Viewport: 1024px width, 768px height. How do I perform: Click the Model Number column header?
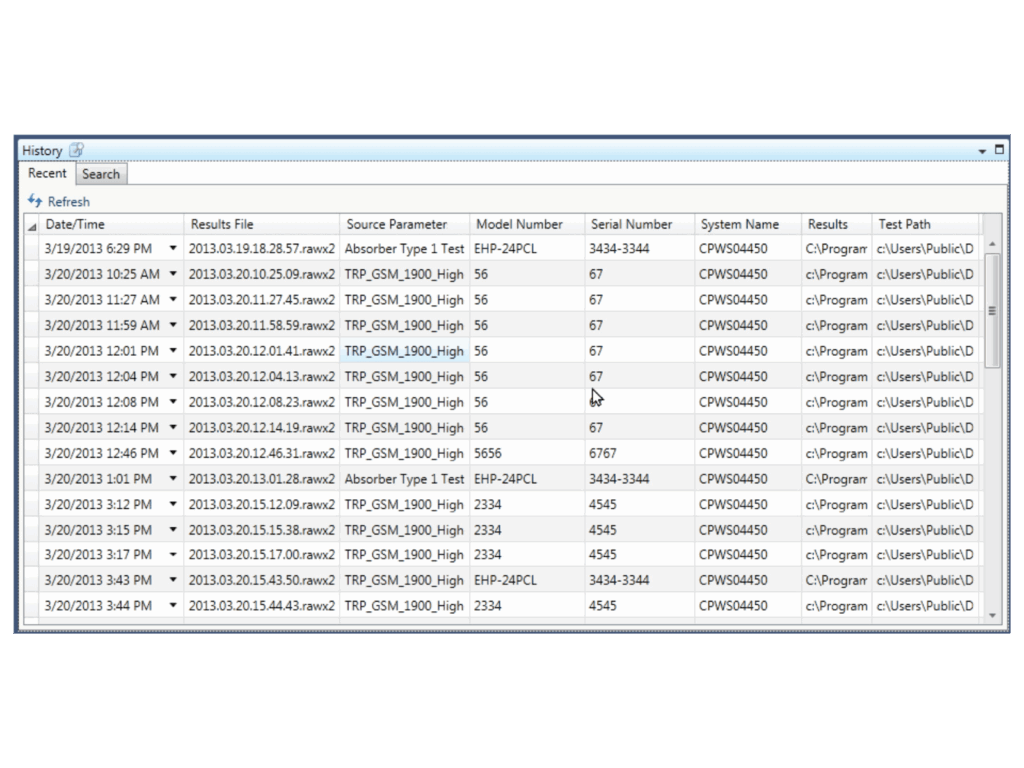520,224
